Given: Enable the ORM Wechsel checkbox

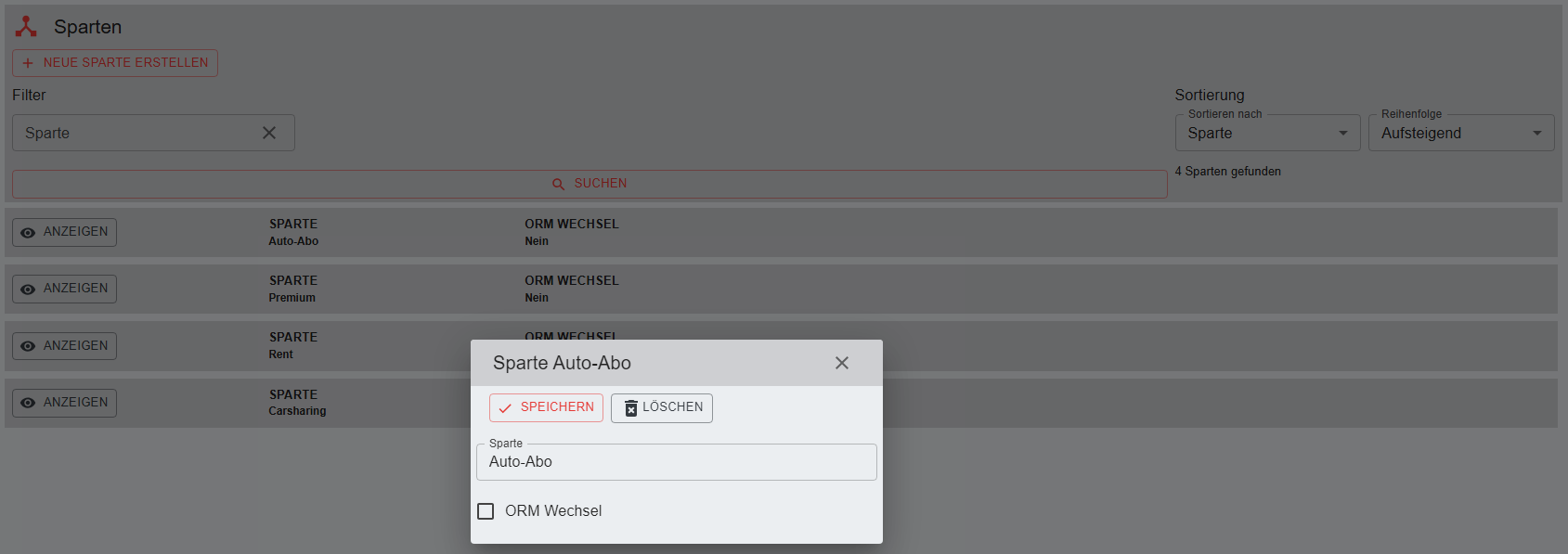Looking at the screenshot, I should pos(486,511).
